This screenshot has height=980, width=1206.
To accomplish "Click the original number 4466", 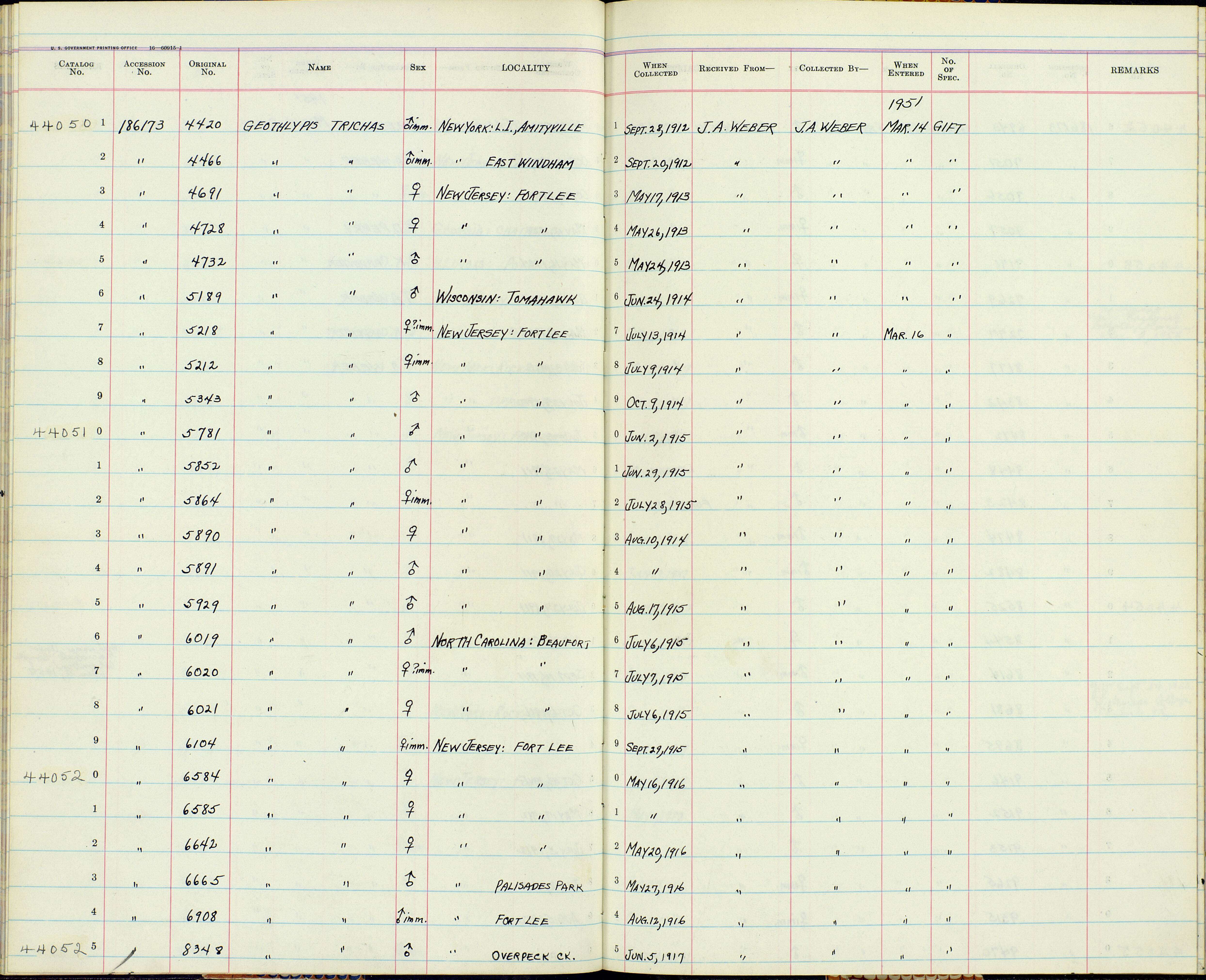I will pyautogui.click(x=204, y=161).
